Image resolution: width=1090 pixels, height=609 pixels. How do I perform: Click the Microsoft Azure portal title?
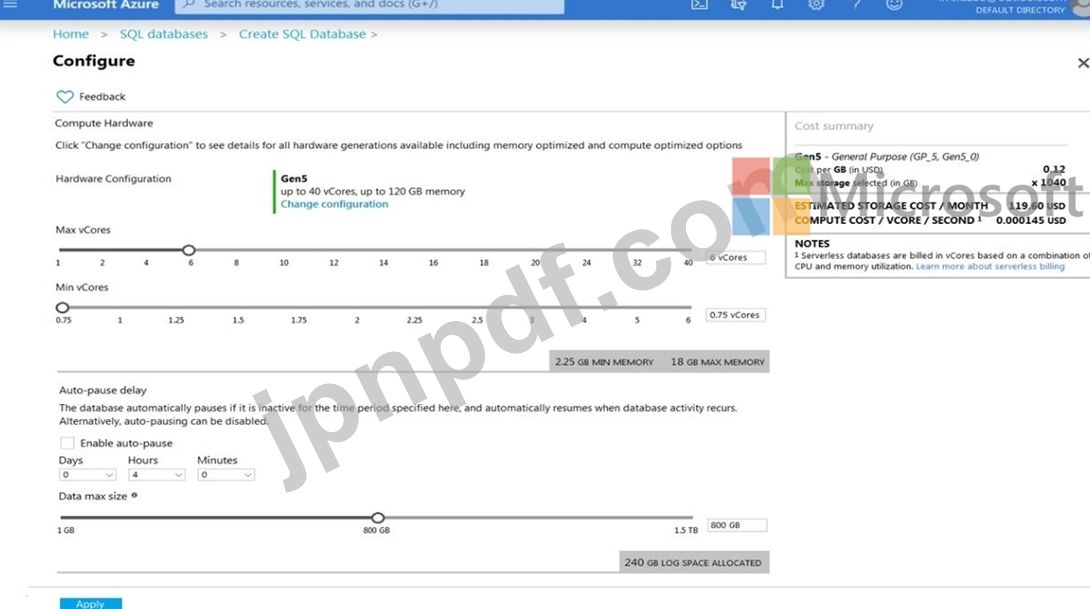tap(106, 5)
